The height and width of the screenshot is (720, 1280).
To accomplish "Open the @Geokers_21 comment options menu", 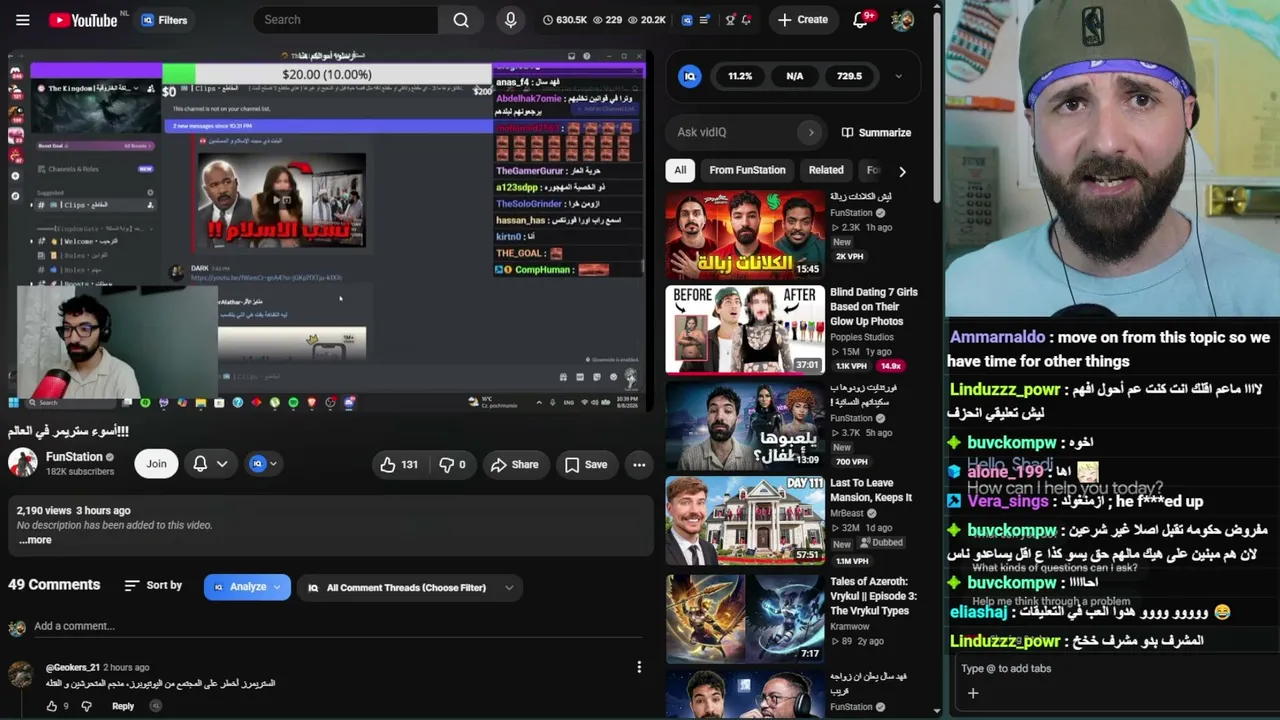I will point(639,667).
